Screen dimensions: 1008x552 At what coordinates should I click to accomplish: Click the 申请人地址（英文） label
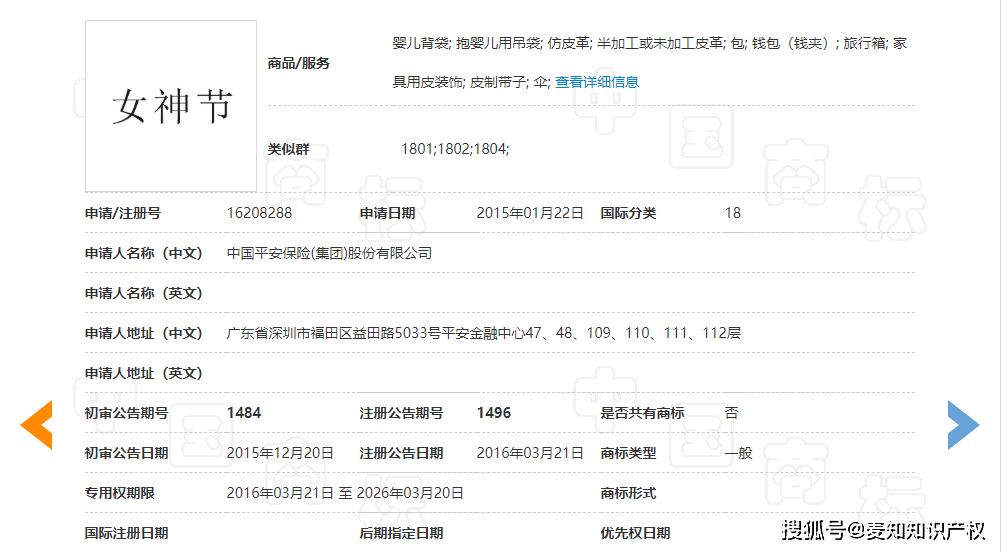pyautogui.click(x=144, y=373)
